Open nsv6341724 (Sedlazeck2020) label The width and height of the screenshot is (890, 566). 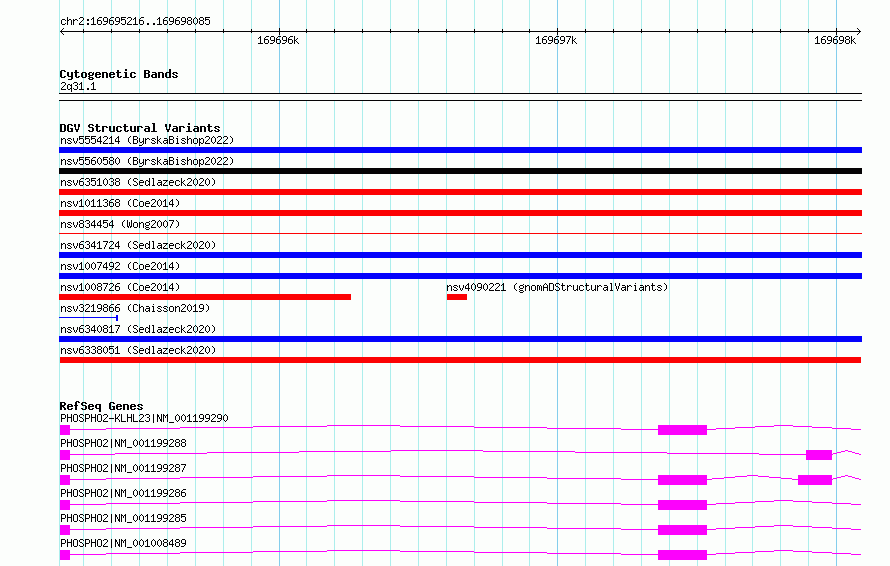138,245
